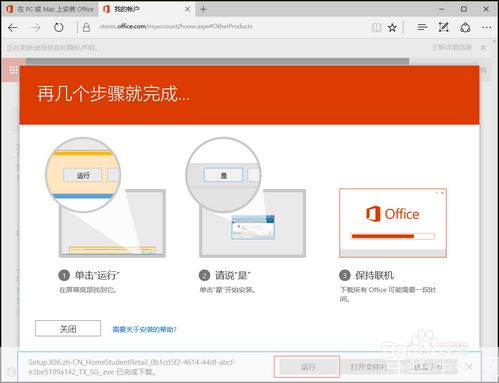Click the address bar URL stores.office.com
Image resolution: width=499 pixels, height=383 pixels.
[x=176, y=26]
